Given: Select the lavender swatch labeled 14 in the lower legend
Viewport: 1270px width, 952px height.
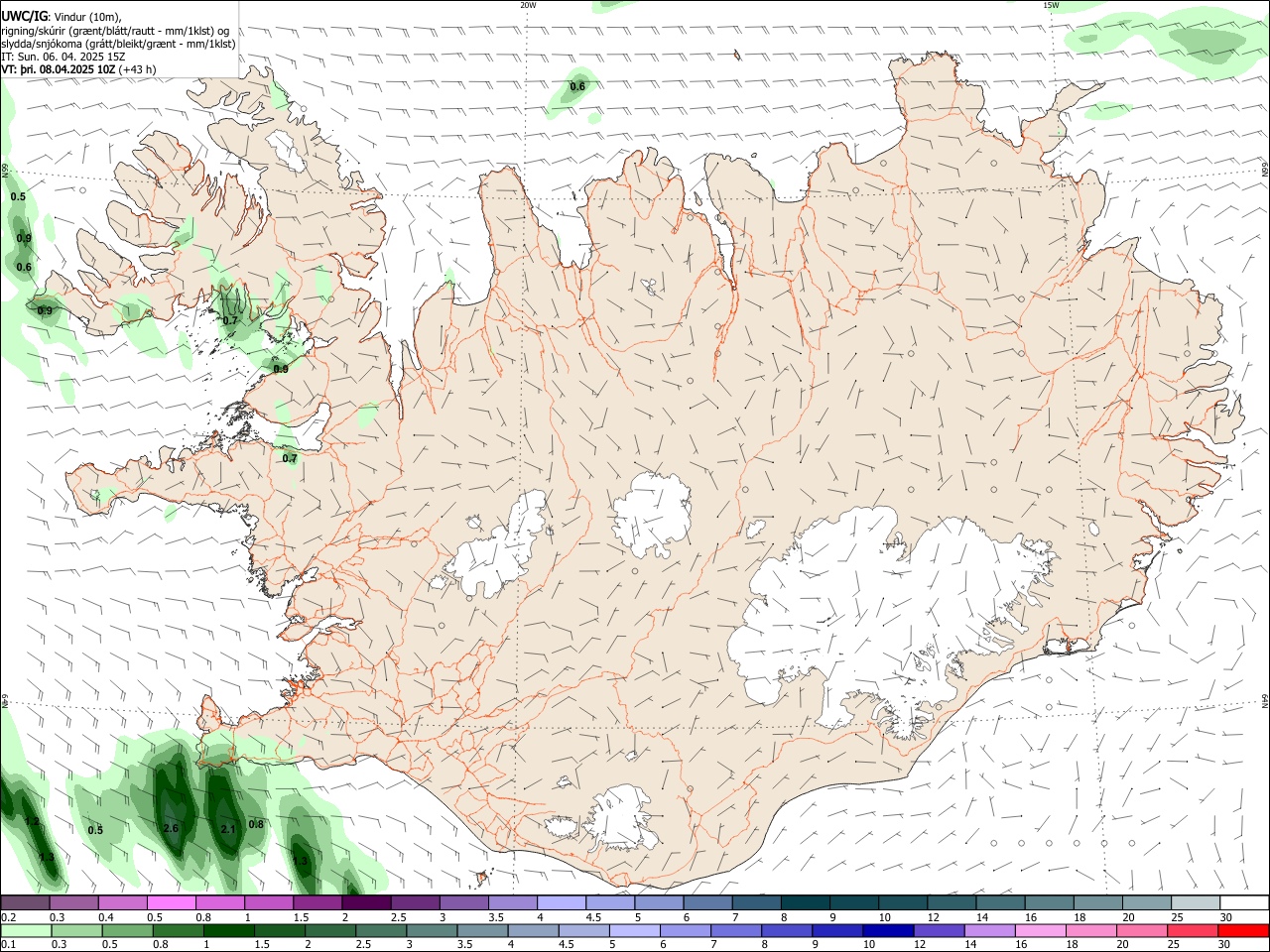Looking at the screenshot, I should [989, 930].
